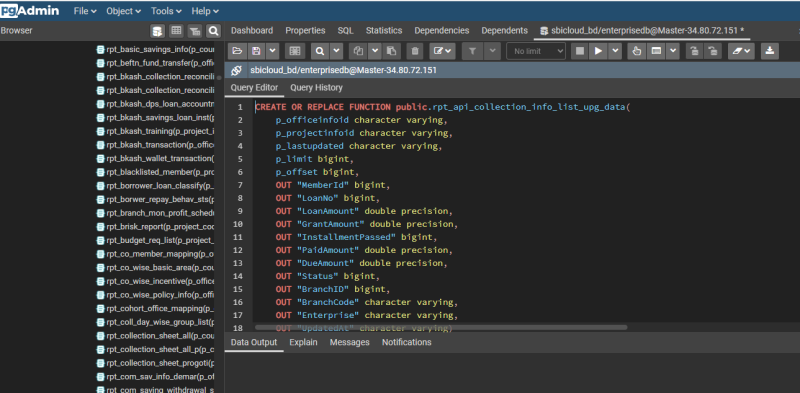
Task: Open the Find options dropdown arrow
Action: point(336,51)
